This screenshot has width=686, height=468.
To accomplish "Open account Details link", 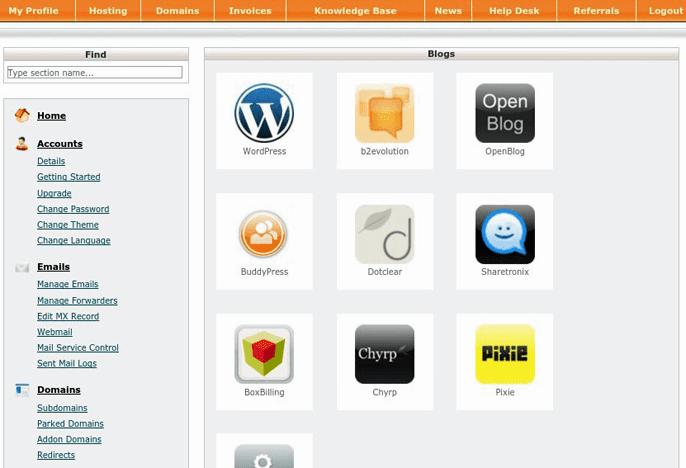I will (x=51, y=161).
